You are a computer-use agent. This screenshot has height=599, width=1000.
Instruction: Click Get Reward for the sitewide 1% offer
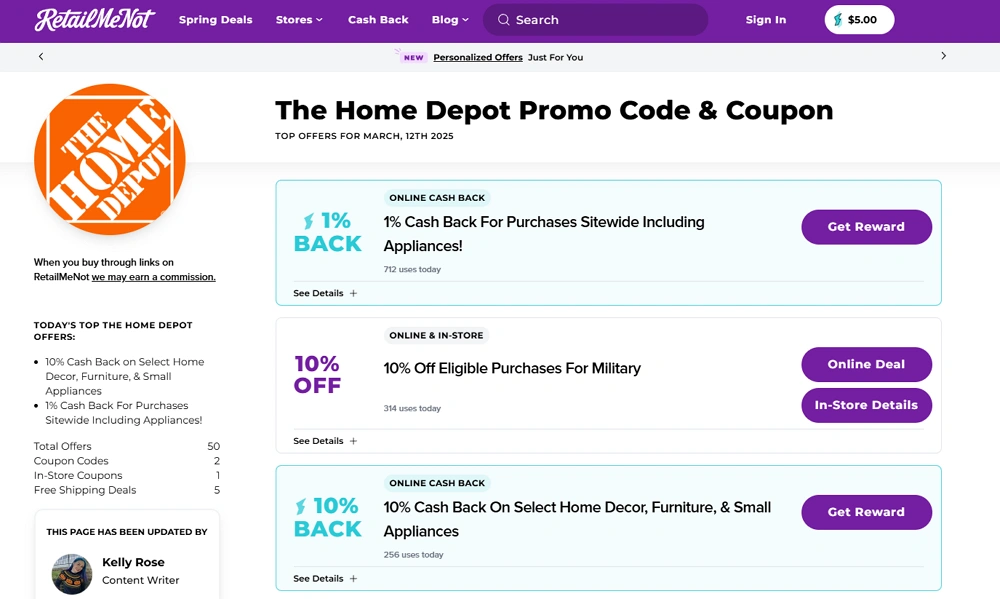[x=866, y=227]
